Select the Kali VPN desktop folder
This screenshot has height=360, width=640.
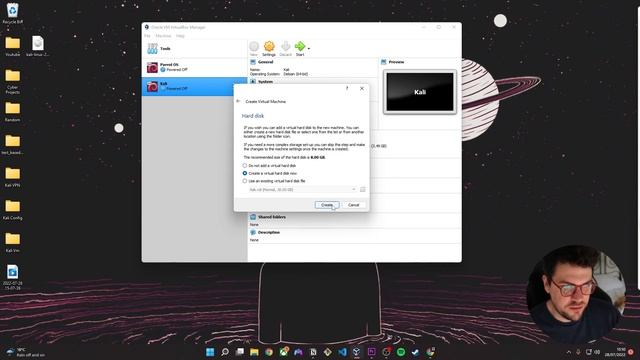[x=13, y=177]
